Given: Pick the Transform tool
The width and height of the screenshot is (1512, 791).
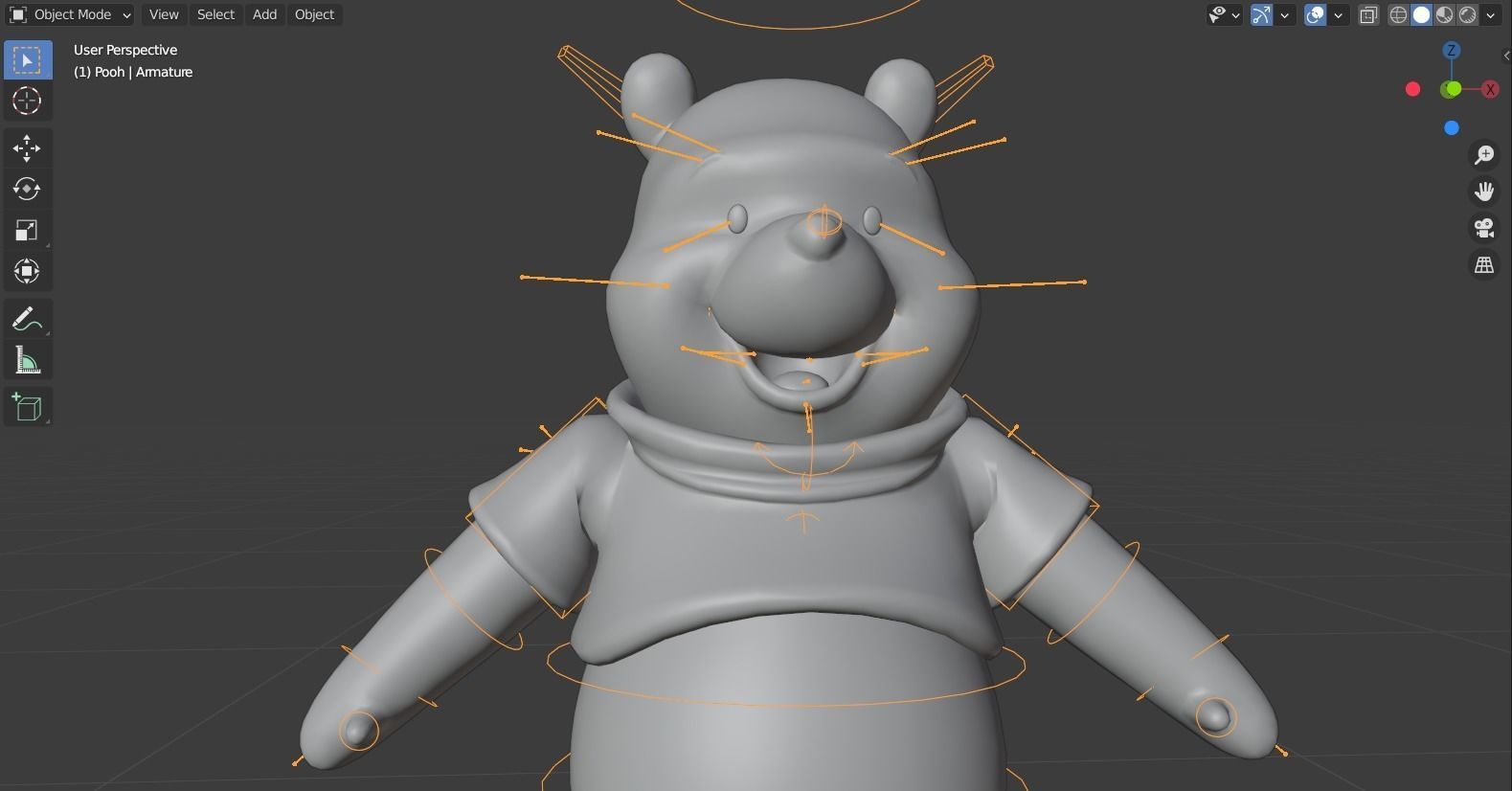Looking at the screenshot, I should point(27,271).
